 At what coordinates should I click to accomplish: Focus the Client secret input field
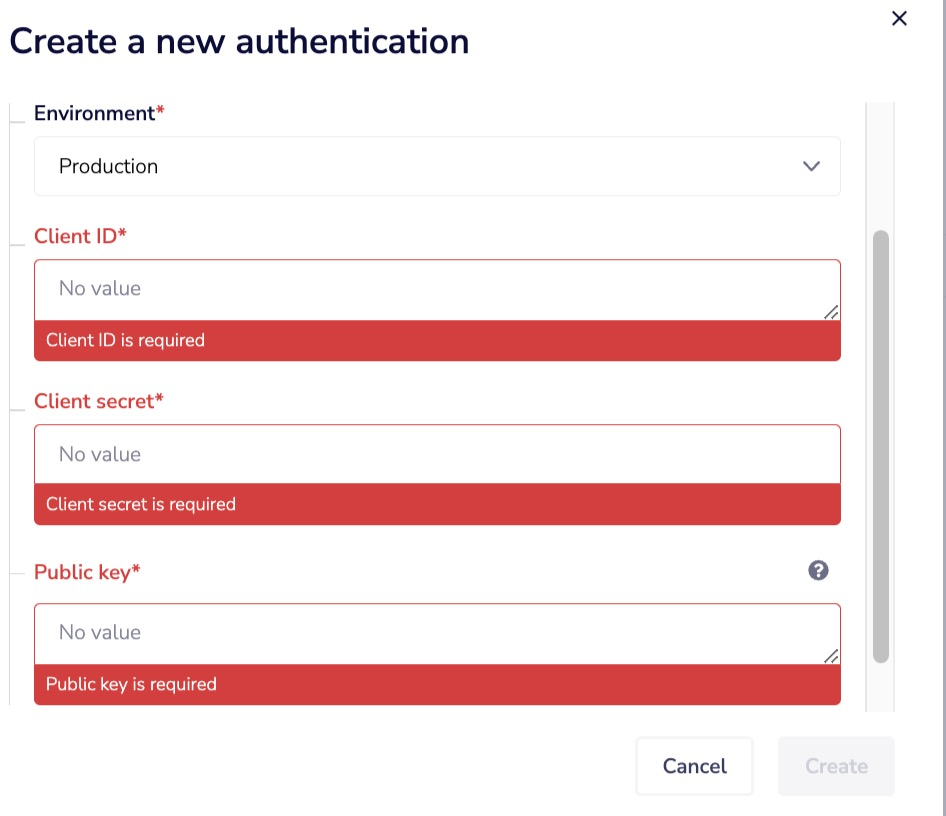click(x=437, y=455)
